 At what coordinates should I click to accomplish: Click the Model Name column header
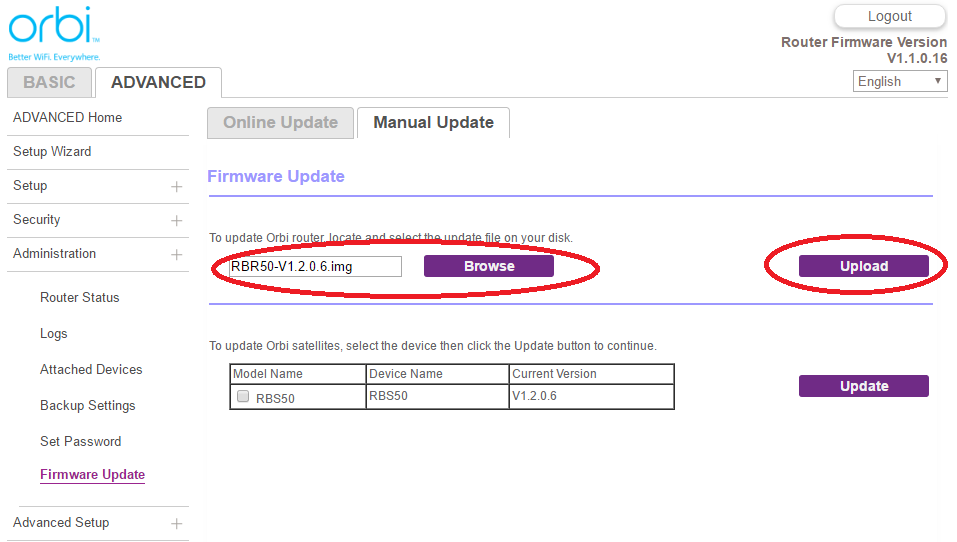(x=298, y=374)
